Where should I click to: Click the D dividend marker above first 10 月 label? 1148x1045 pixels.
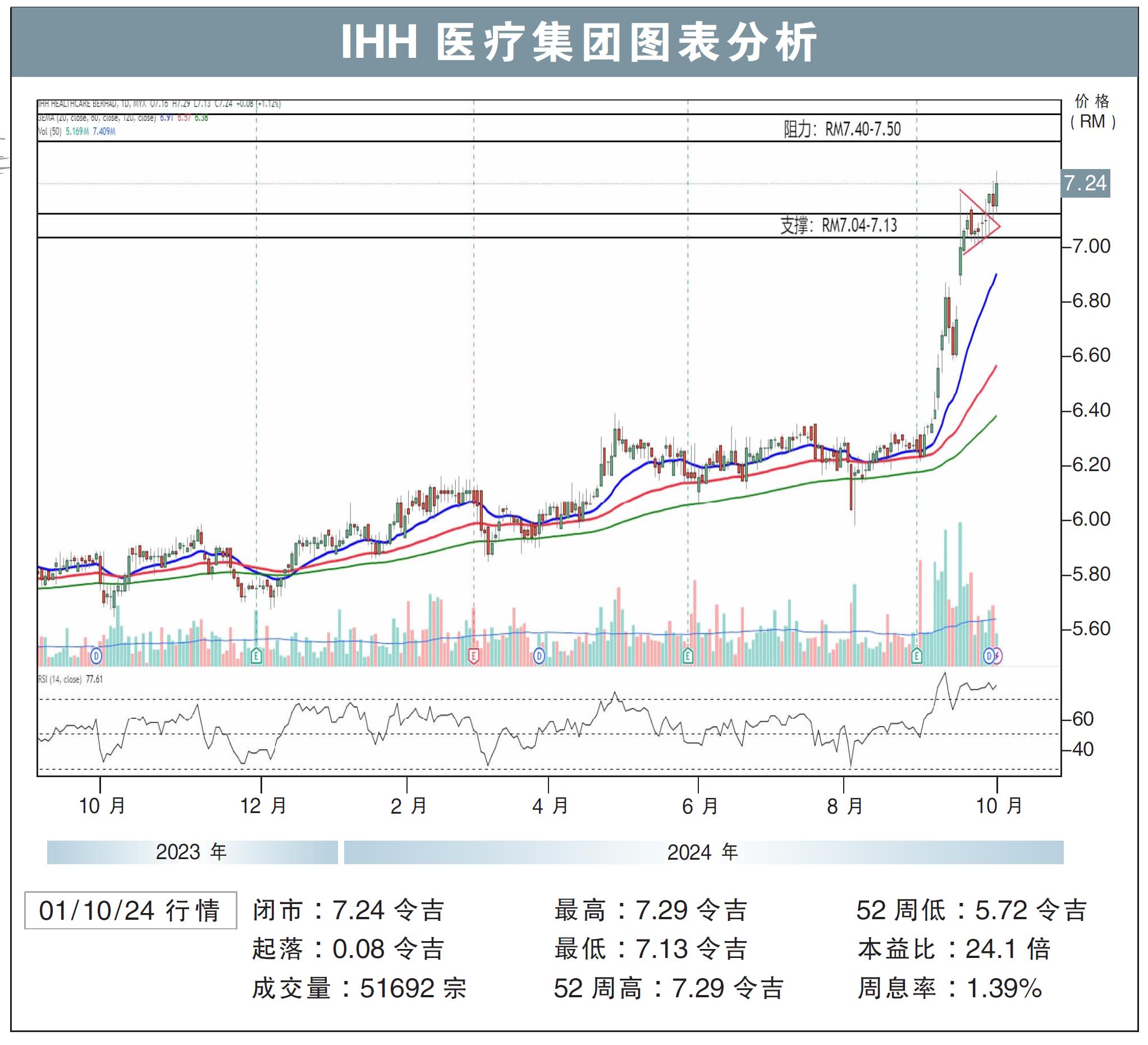pos(96,656)
